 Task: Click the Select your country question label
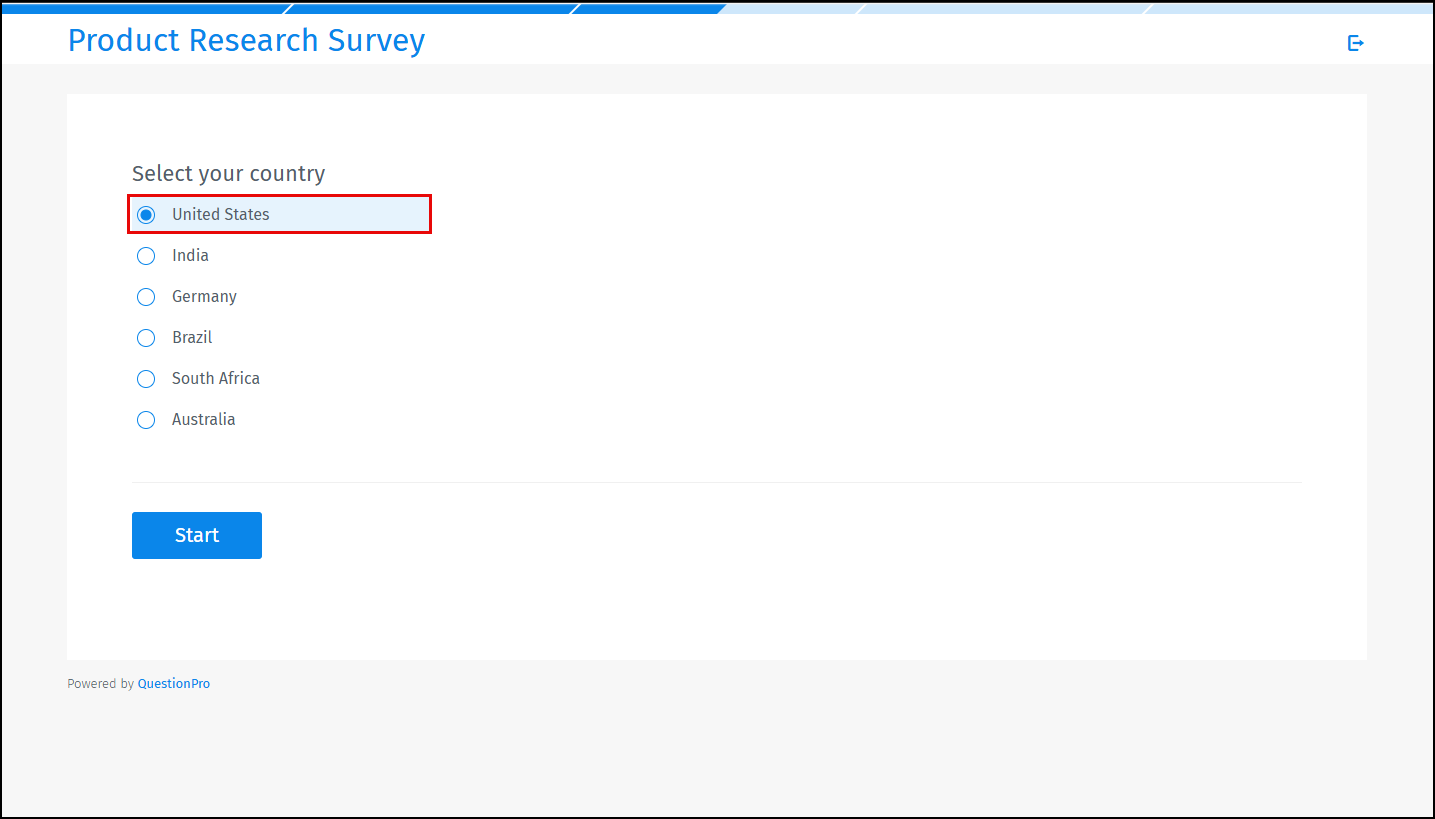(228, 173)
